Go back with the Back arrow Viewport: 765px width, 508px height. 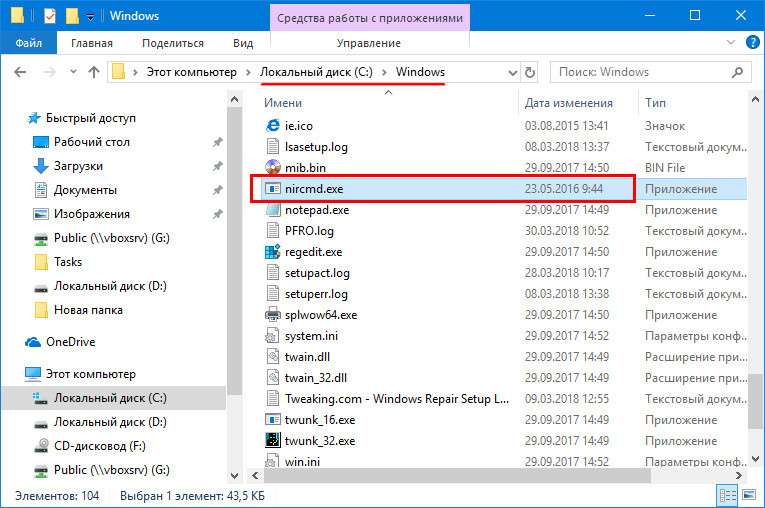pyautogui.click(x=20, y=72)
